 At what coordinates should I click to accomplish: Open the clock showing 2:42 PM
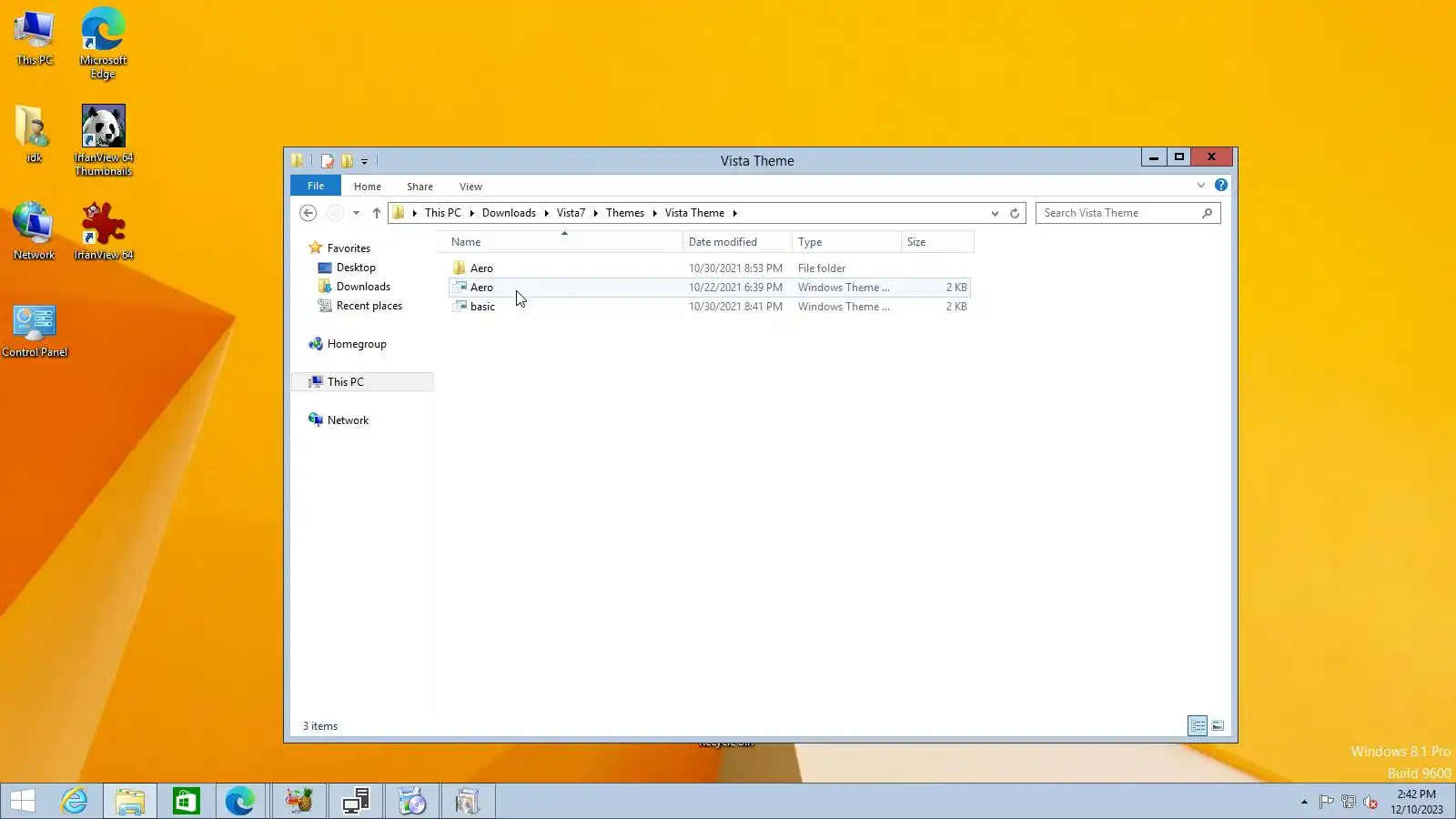1417,802
